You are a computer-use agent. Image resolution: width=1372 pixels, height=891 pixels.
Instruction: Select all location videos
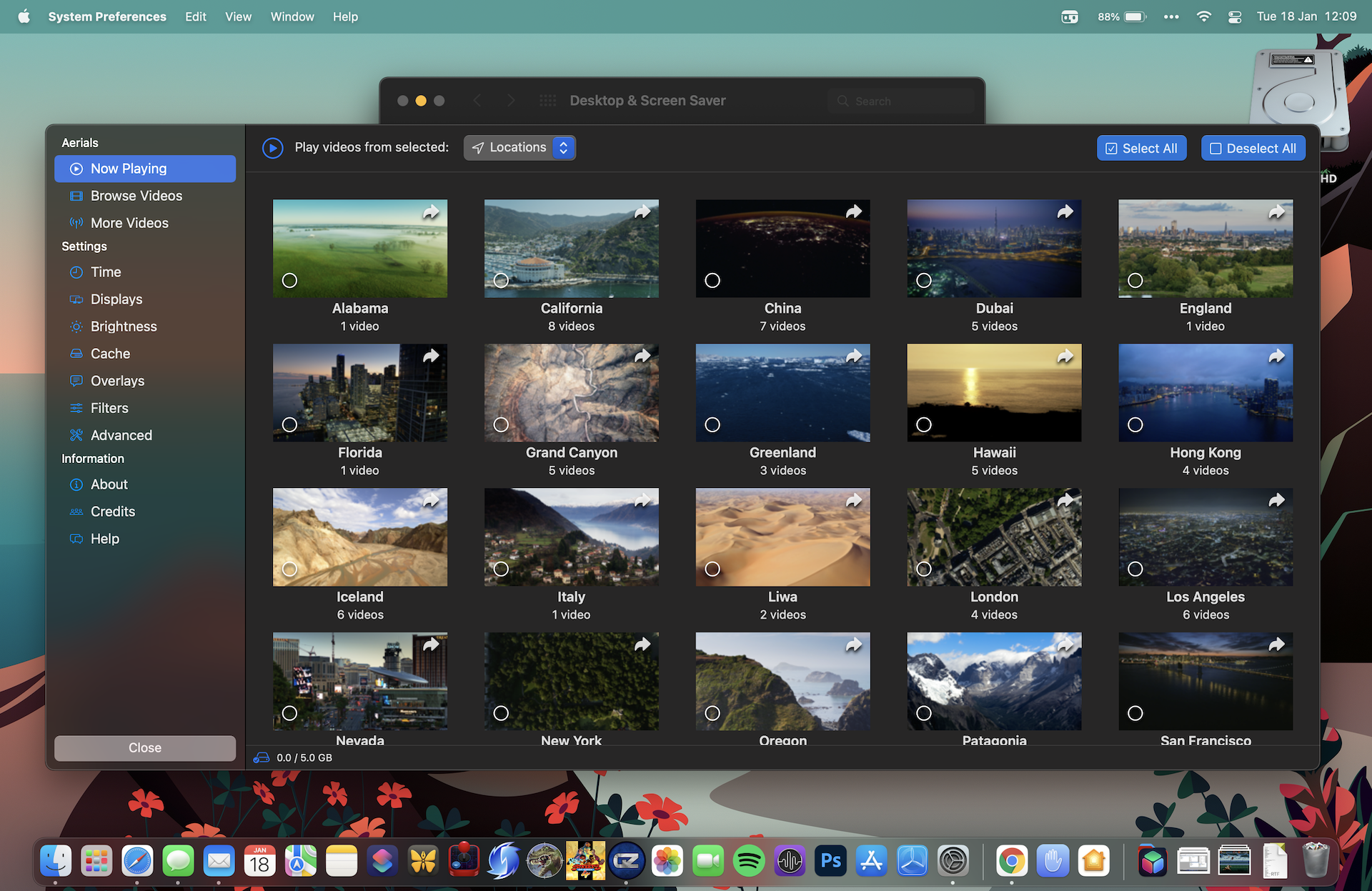pyautogui.click(x=1141, y=147)
